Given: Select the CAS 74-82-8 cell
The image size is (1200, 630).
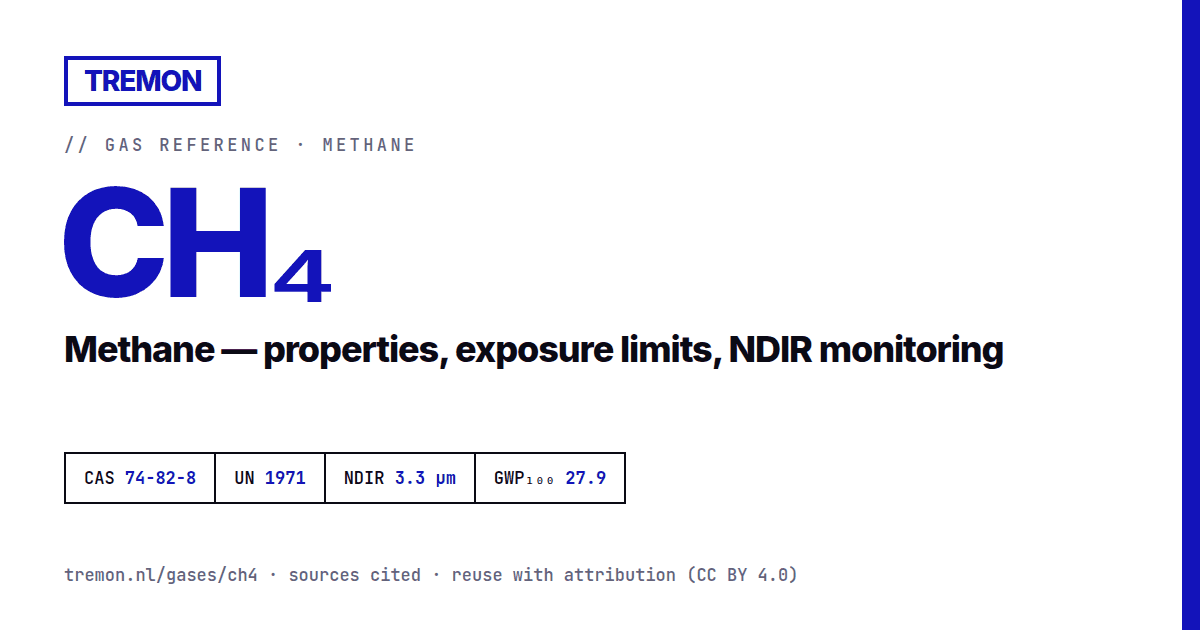Looking at the screenshot, I should 140,478.
